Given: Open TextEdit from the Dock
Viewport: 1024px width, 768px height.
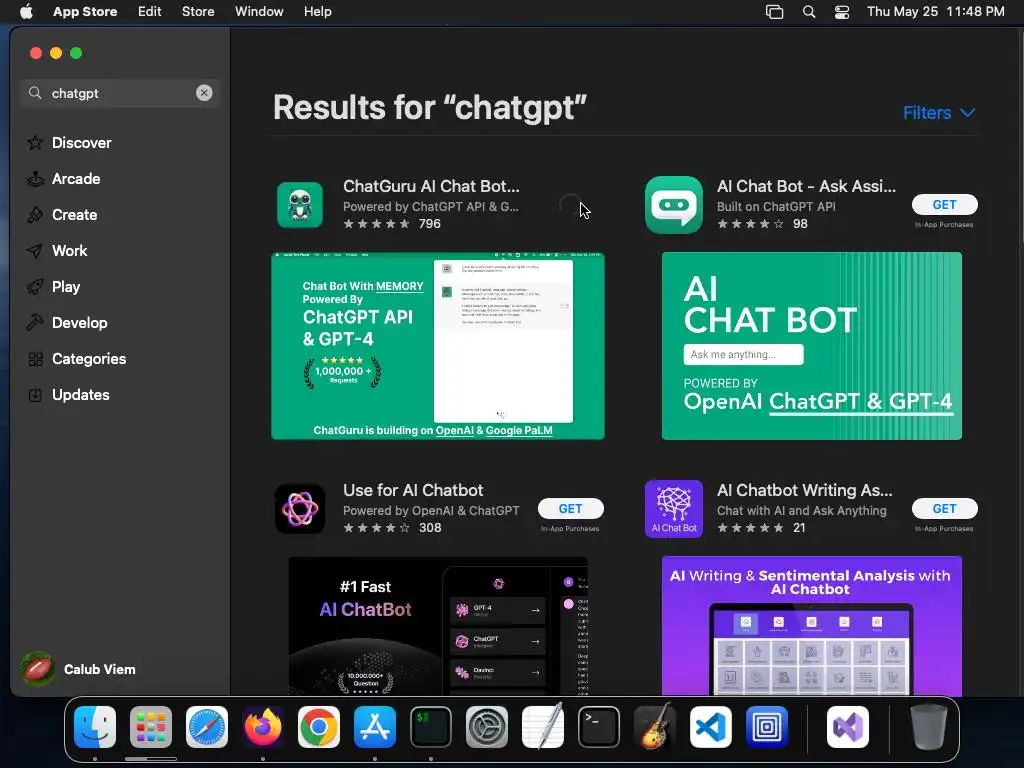Looking at the screenshot, I should 543,726.
